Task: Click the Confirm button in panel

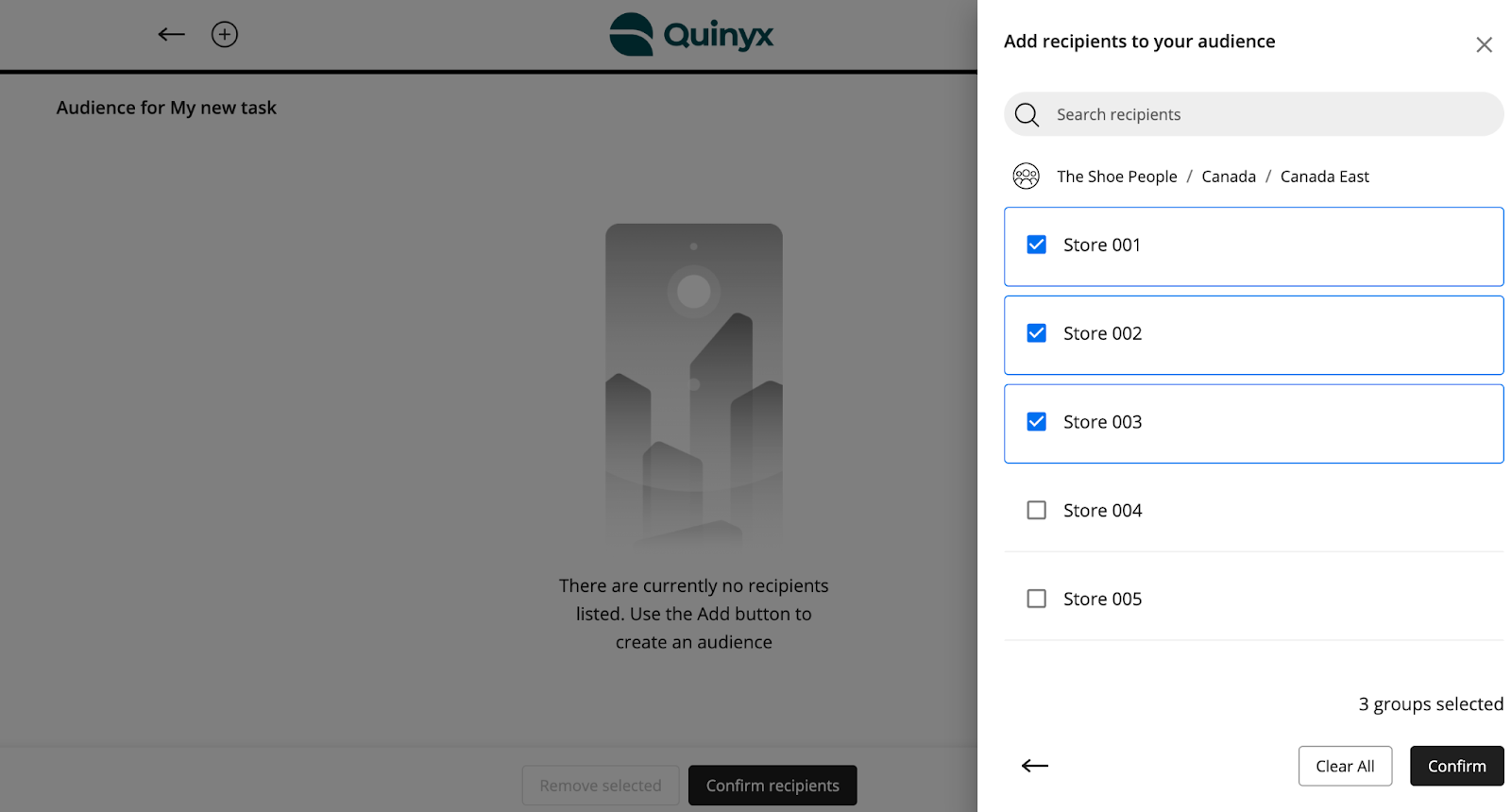Action: click(x=1456, y=766)
